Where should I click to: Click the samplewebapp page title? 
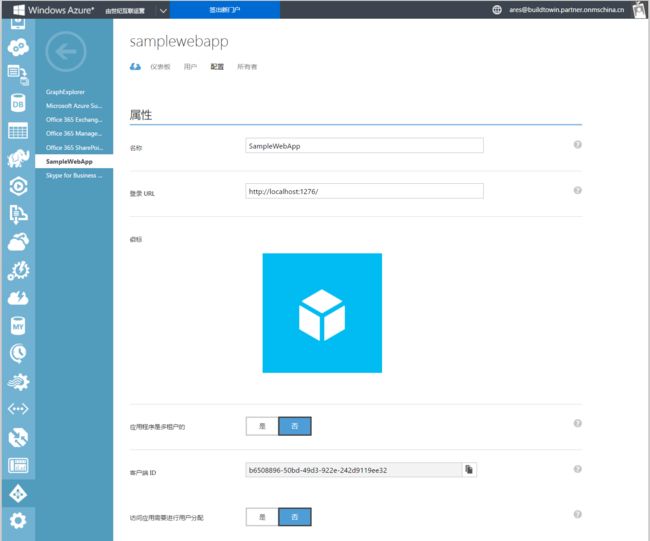179,41
